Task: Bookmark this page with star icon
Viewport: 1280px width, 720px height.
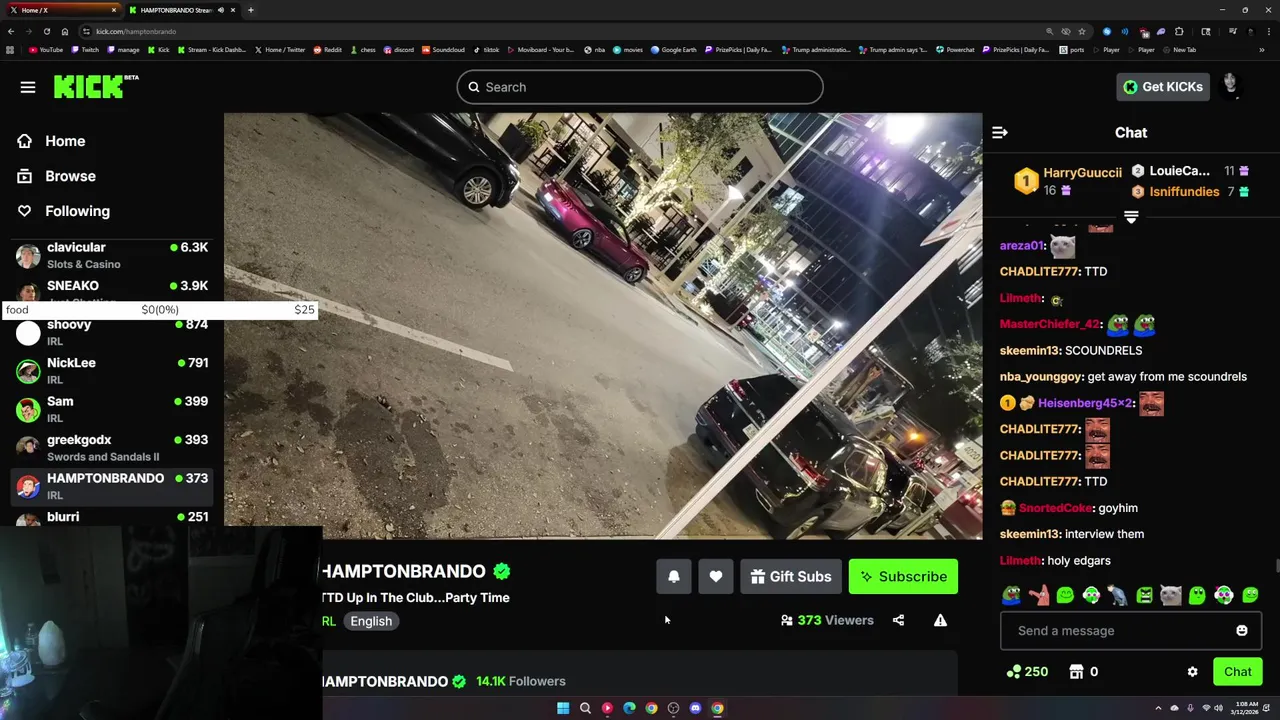Action: (x=1081, y=31)
